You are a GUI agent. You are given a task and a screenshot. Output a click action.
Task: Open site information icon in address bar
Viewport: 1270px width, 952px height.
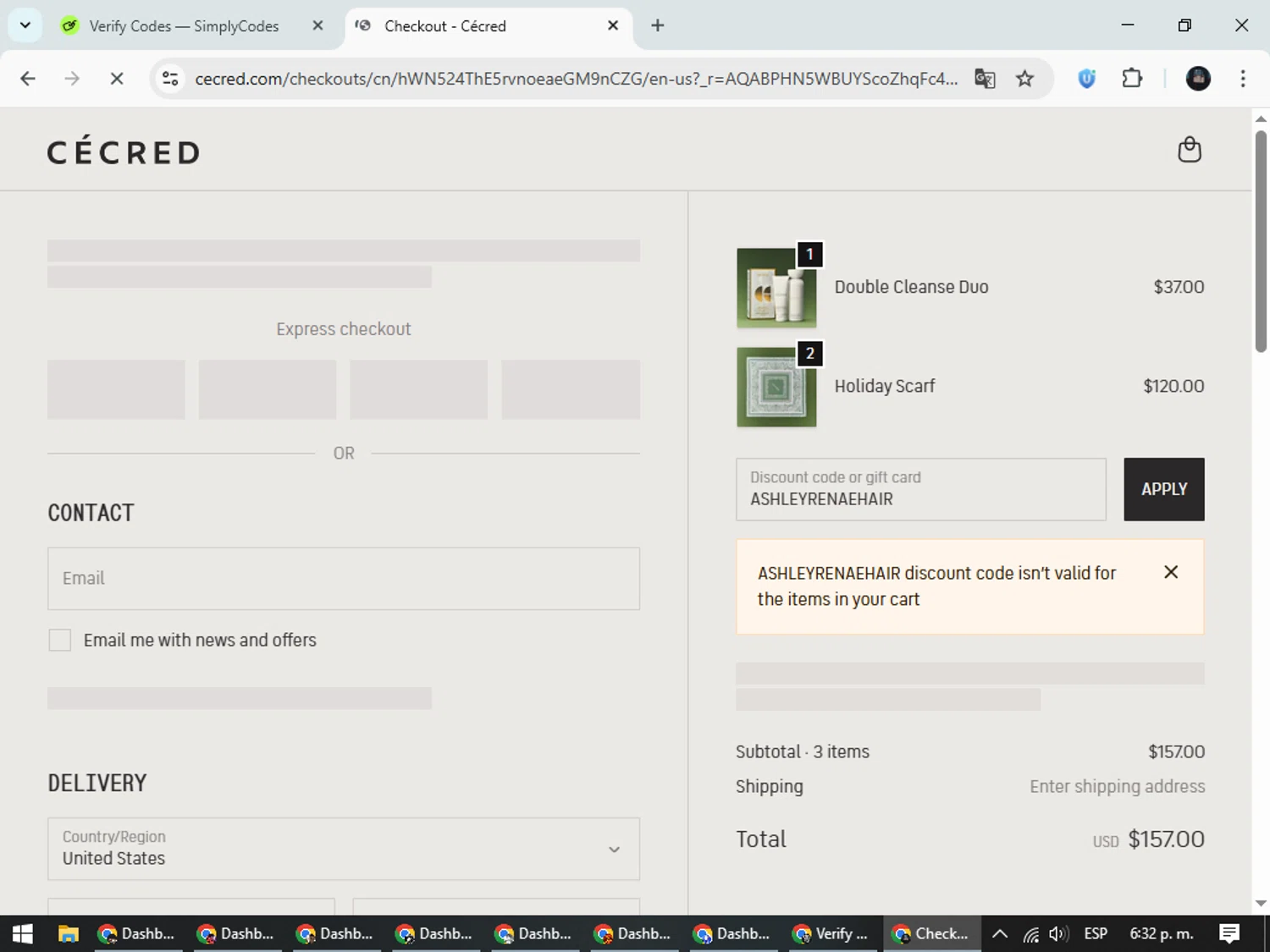tap(170, 79)
